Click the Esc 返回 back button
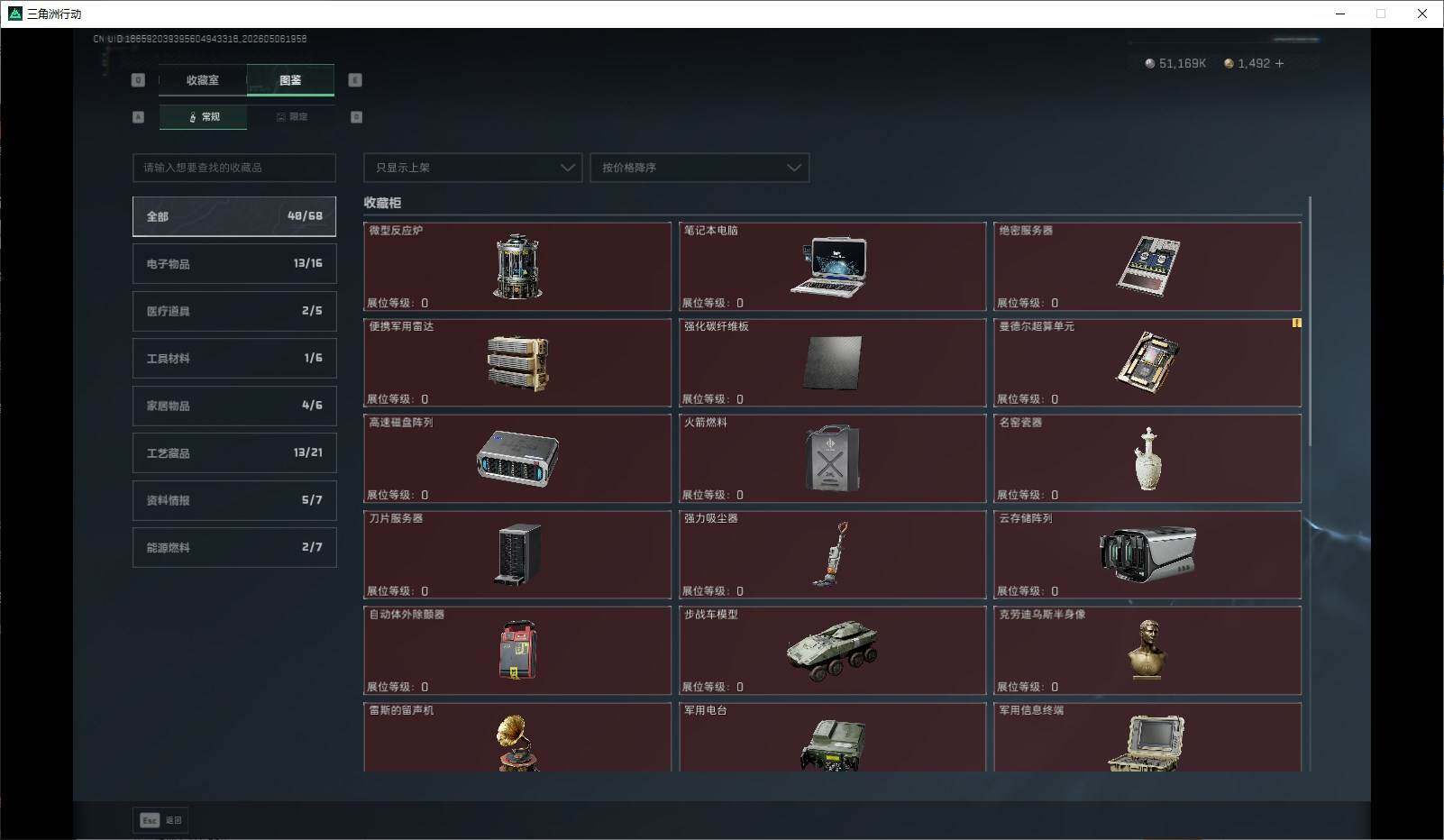The height and width of the screenshot is (840, 1444). coord(160,820)
